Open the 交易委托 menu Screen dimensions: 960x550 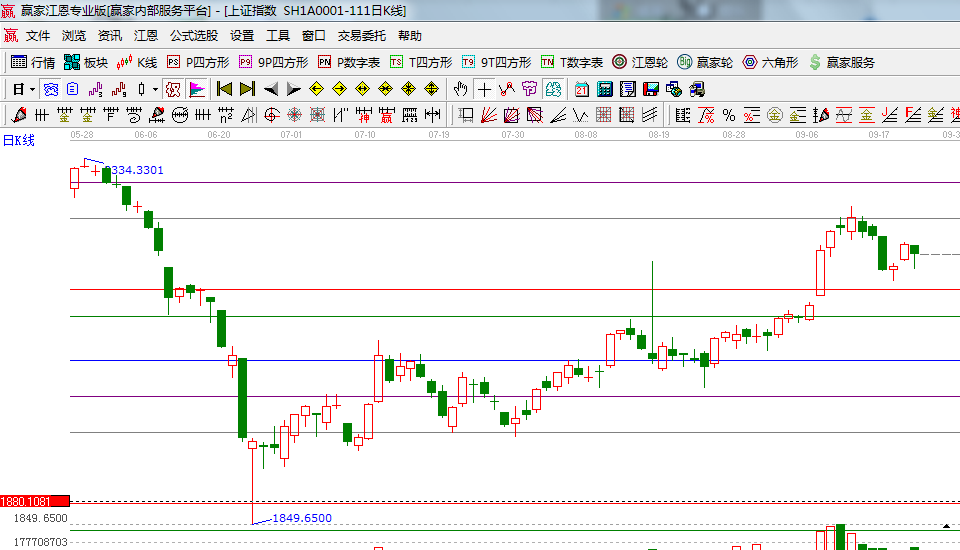pyautogui.click(x=361, y=35)
